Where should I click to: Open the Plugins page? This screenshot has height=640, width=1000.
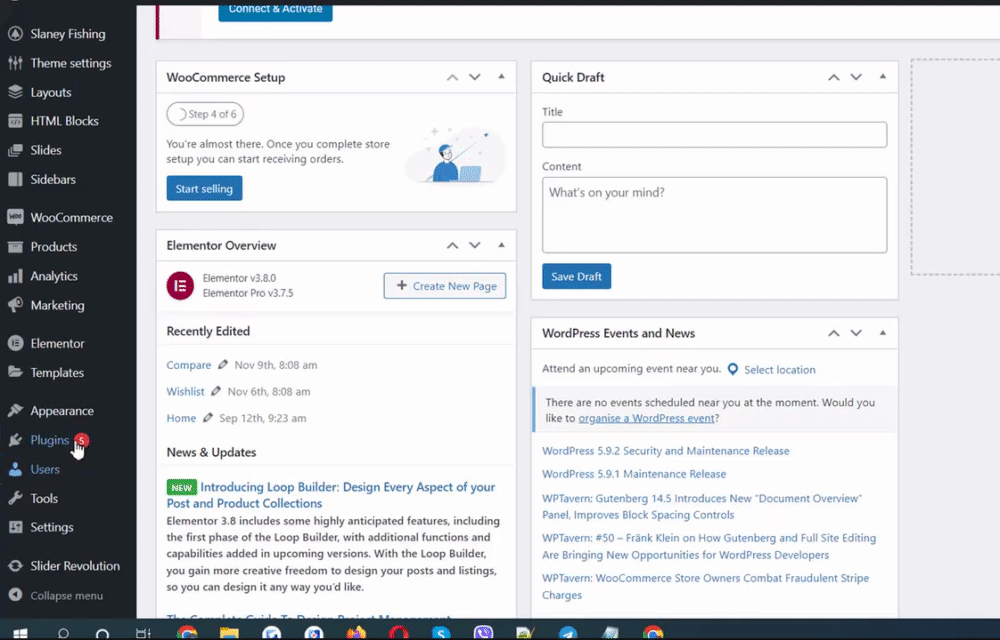[x=49, y=440]
